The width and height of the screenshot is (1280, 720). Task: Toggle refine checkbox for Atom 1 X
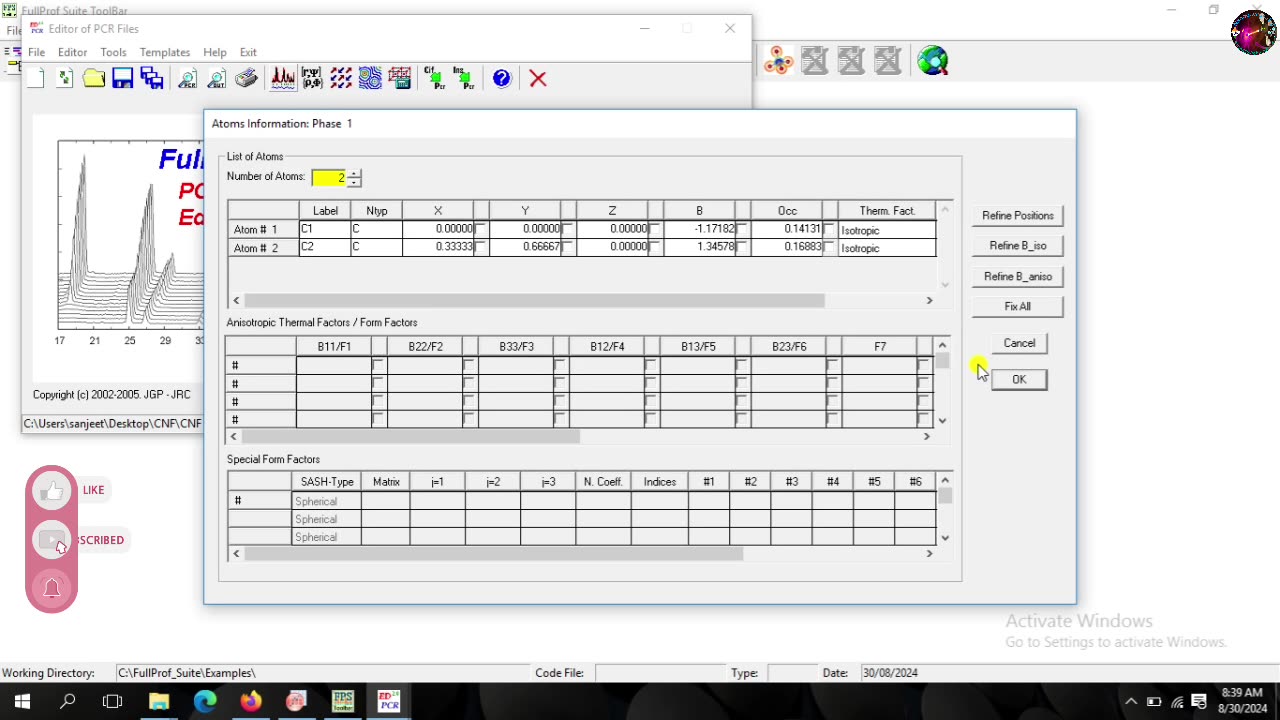481,229
